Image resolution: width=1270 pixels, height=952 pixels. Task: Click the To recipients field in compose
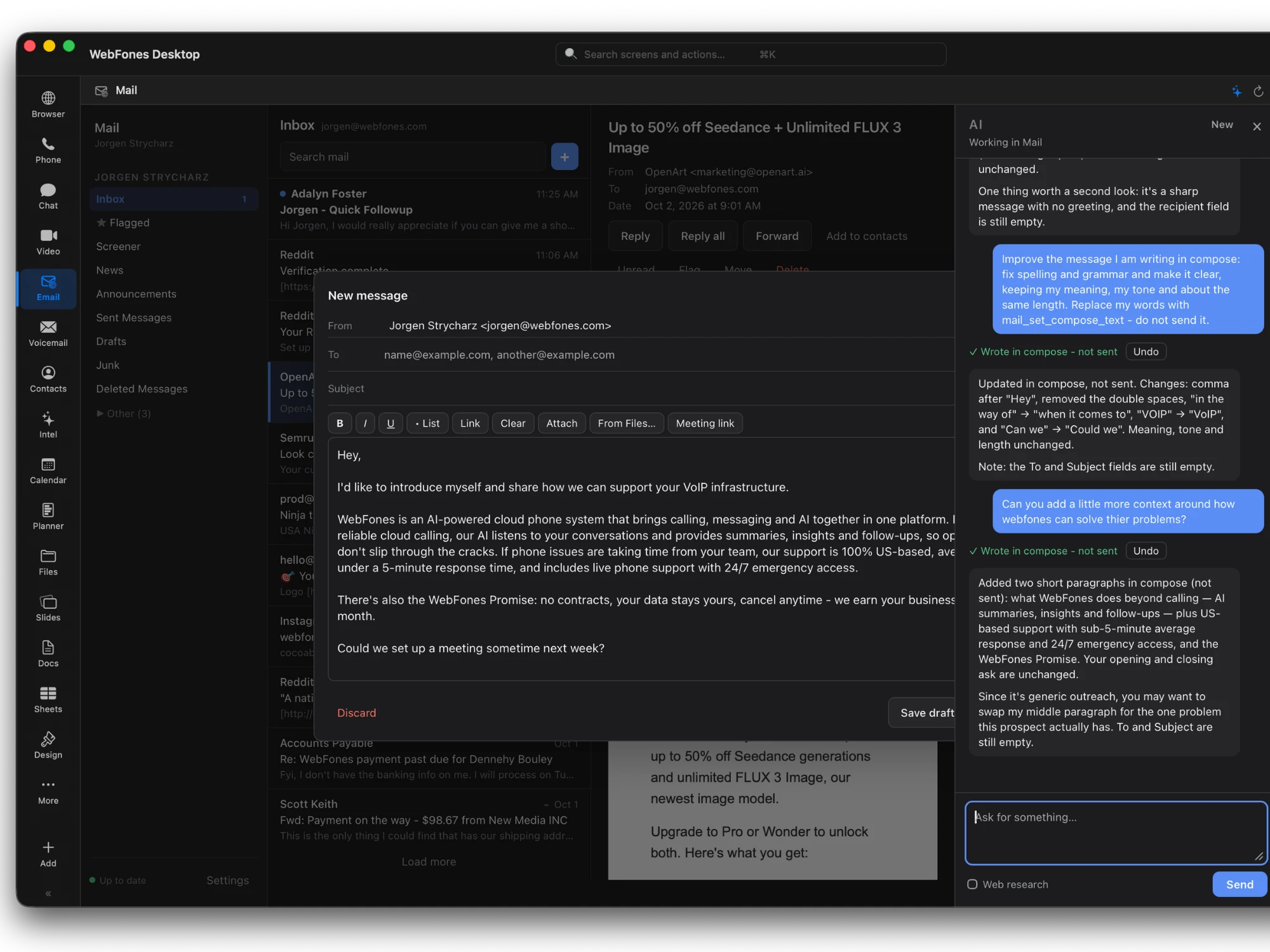[x=667, y=355]
